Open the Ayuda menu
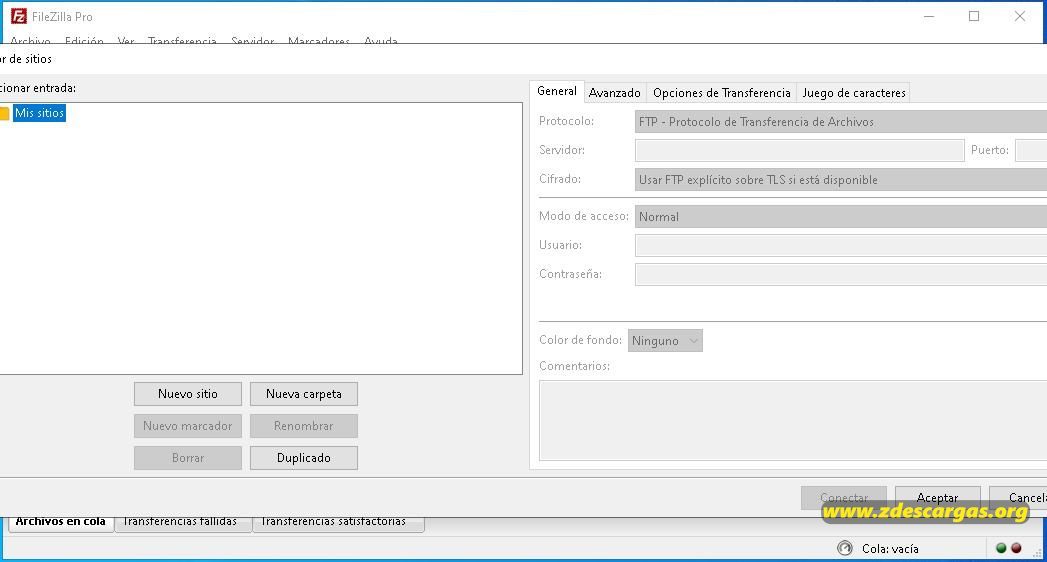This screenshot has height=562, width=1047. click(x=381, y=40)
